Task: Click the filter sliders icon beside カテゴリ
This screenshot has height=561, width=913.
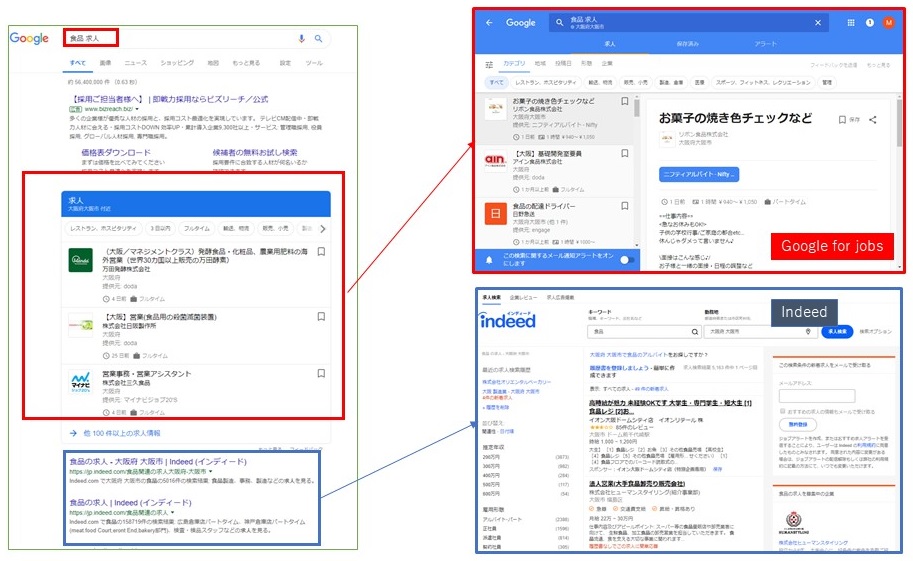Action: [489, 64]
